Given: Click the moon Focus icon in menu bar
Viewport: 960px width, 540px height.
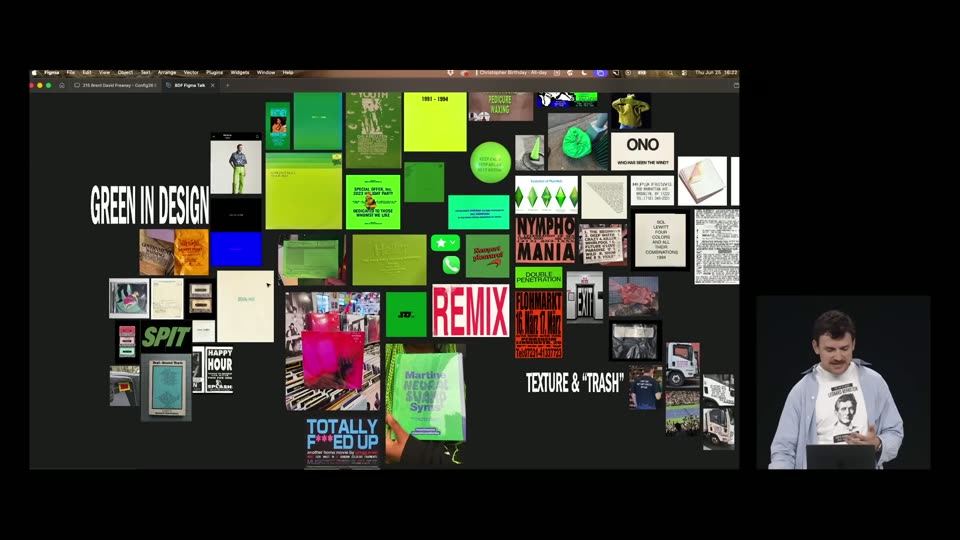Looking at the screenshot, I should (584, 72).
